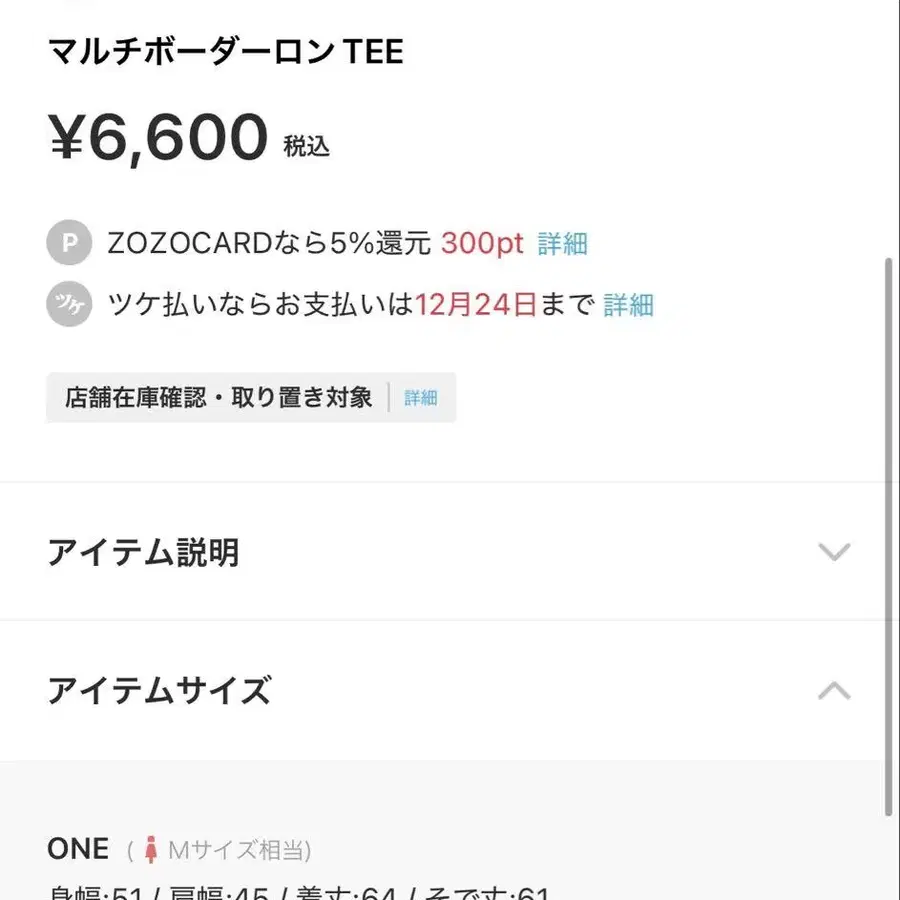Click the Mサイズ相当 size note

click(x=239, y=851)
